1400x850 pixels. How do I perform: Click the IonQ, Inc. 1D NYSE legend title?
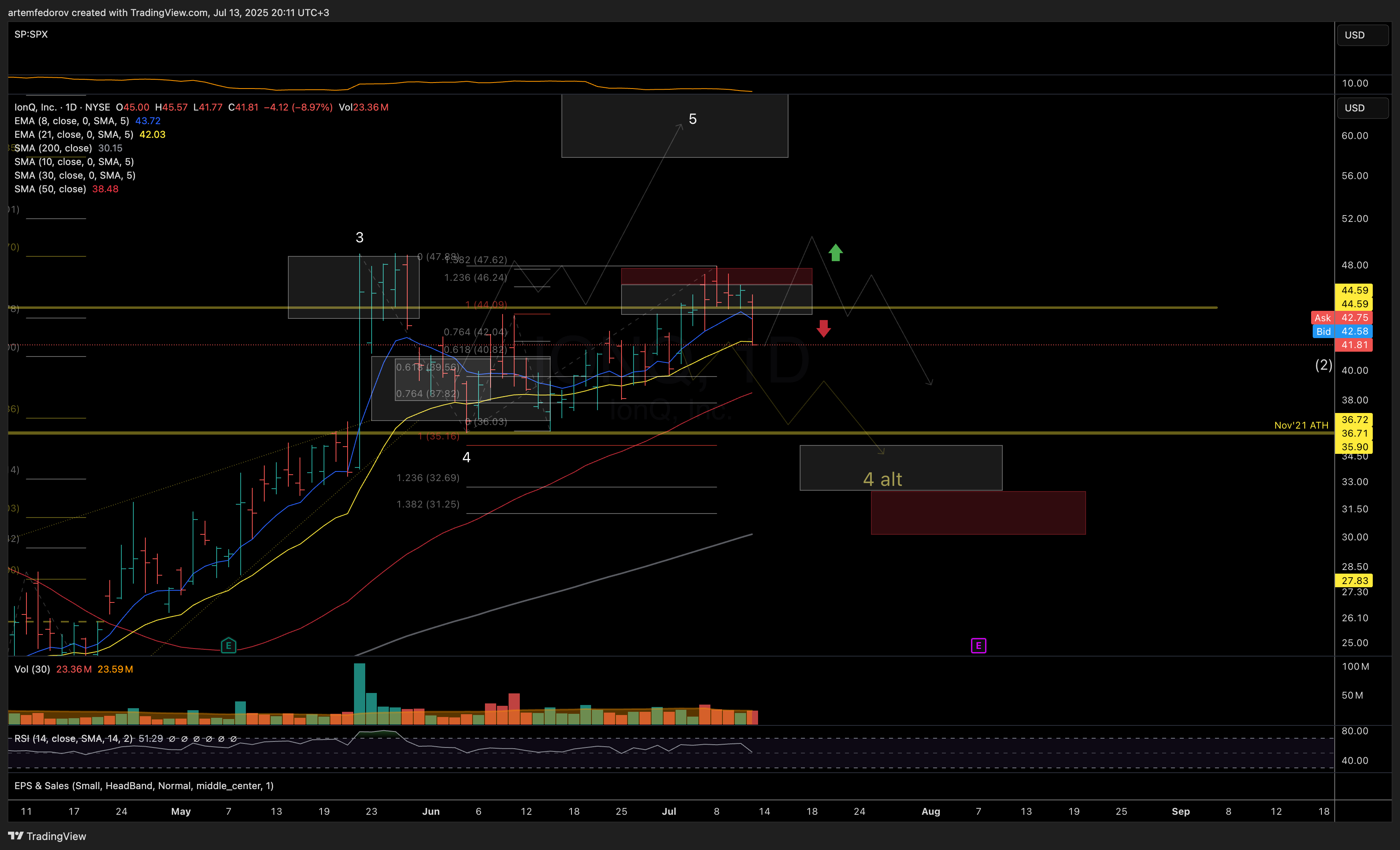pos(62,107)
